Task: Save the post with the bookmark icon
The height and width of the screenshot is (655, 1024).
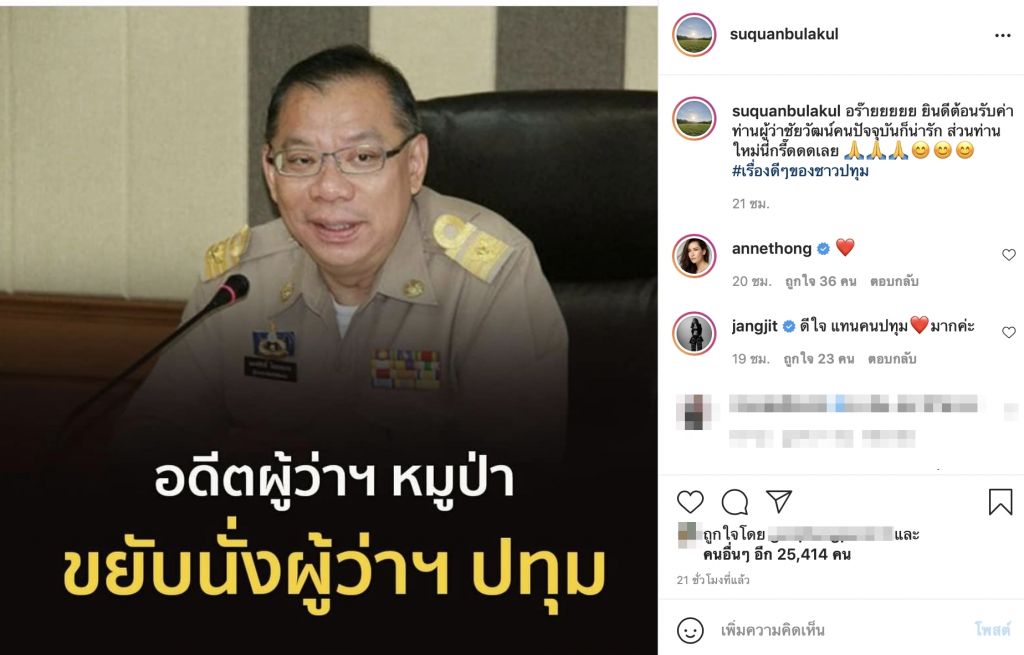Action: point(1000,502)
